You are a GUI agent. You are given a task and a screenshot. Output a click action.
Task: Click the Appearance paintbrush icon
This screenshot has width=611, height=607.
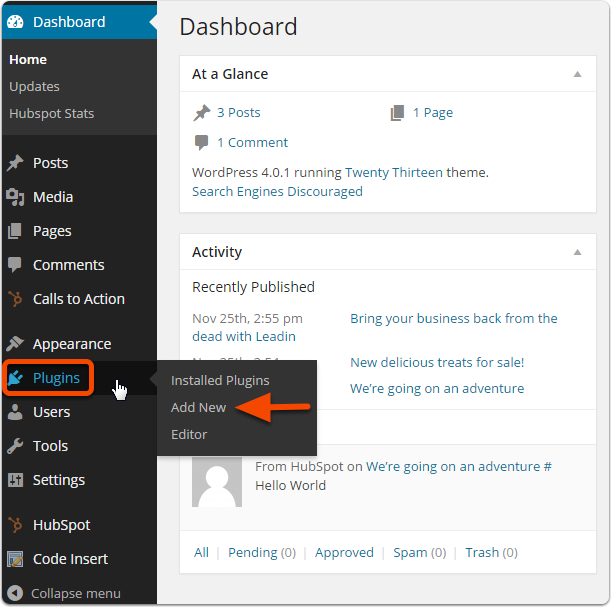tap(15, 344)
